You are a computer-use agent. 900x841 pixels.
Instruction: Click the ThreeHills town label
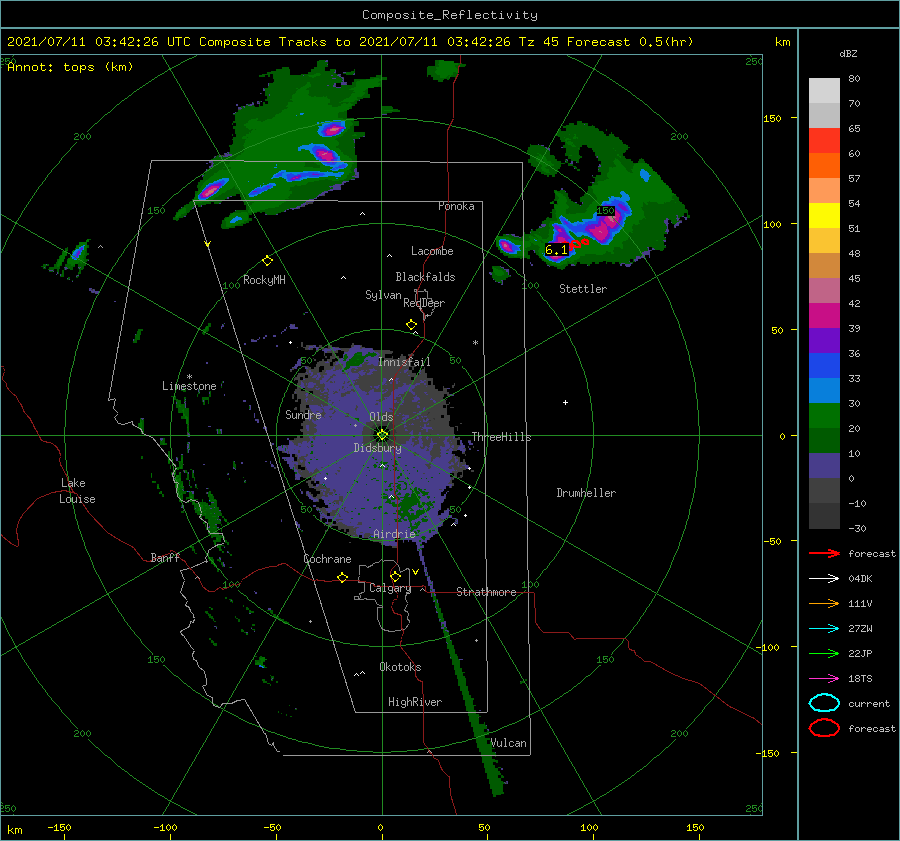[501, 437]
